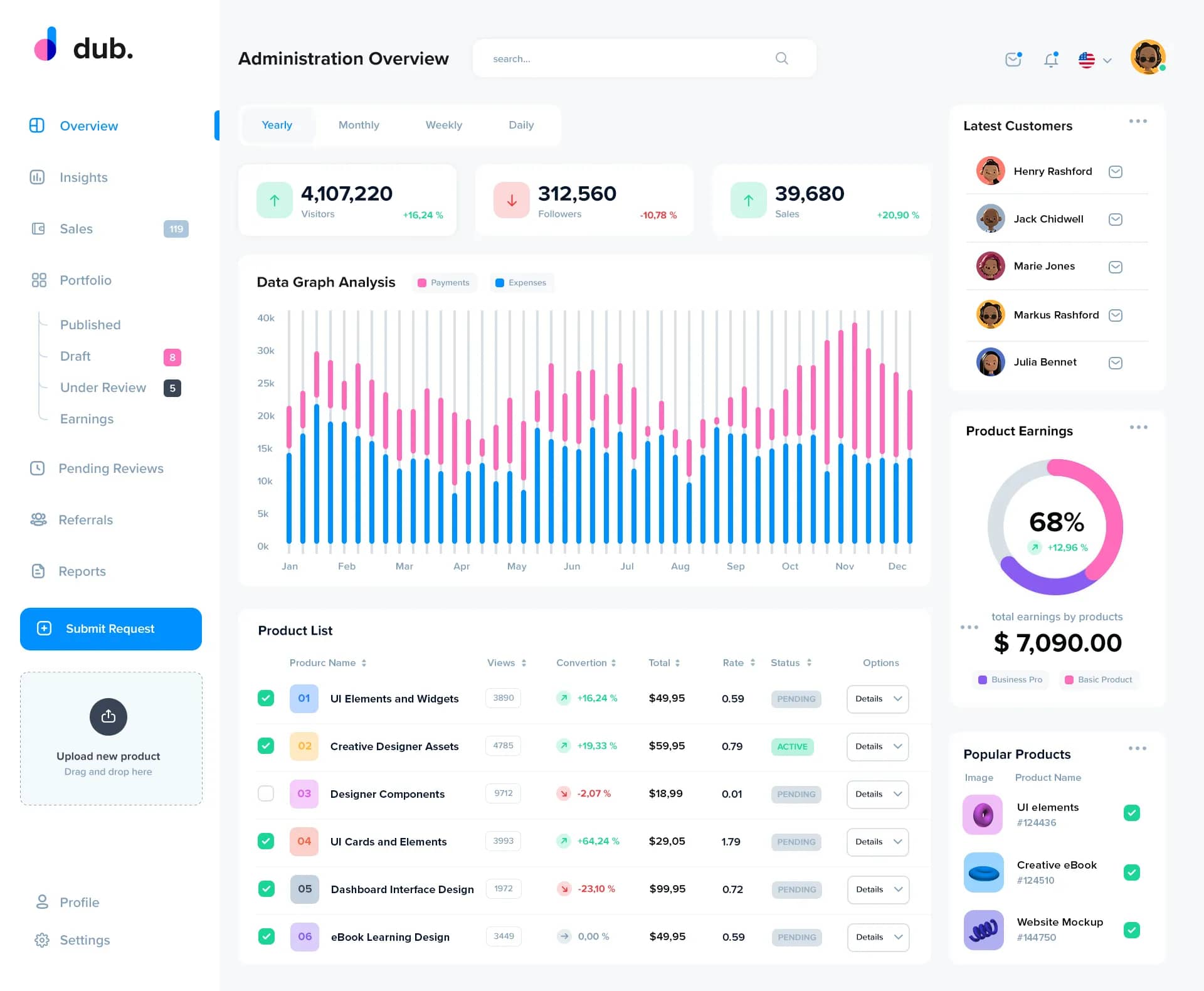
Task: Toggle checkbox for Dashboard Interface Design
Action: 267,889
